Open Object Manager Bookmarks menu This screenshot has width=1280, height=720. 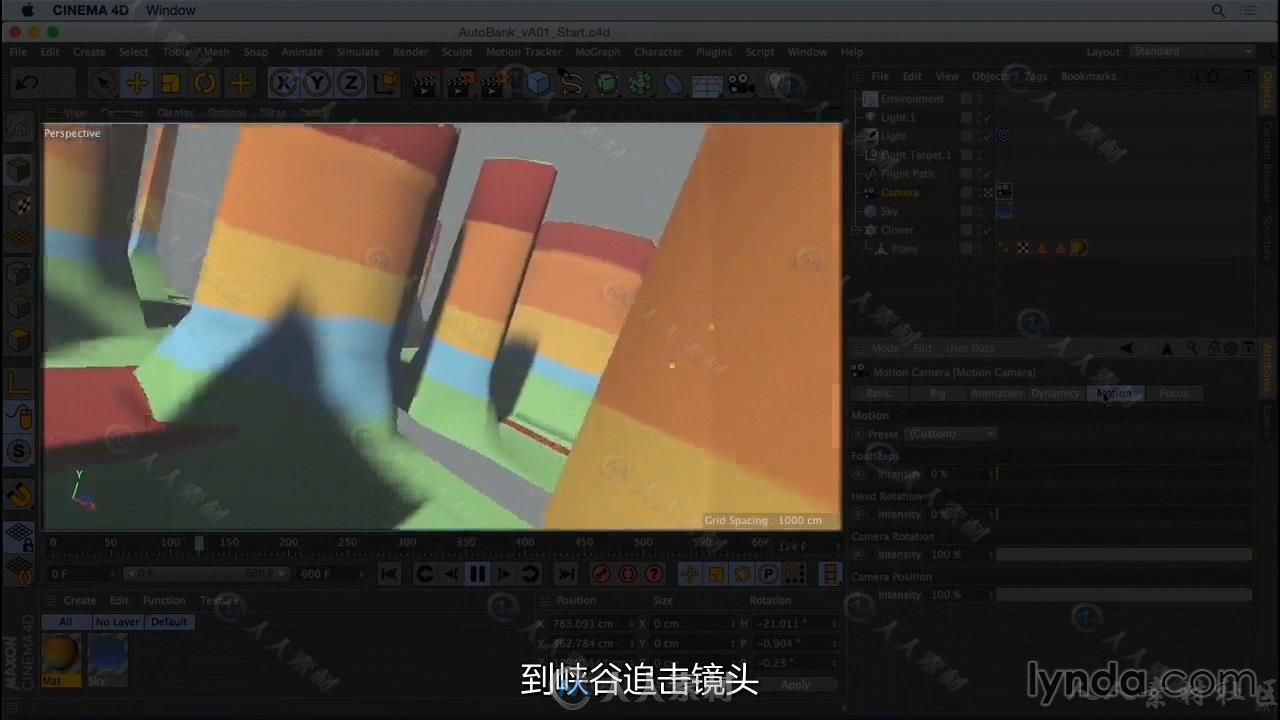[x=1088, y=76]
